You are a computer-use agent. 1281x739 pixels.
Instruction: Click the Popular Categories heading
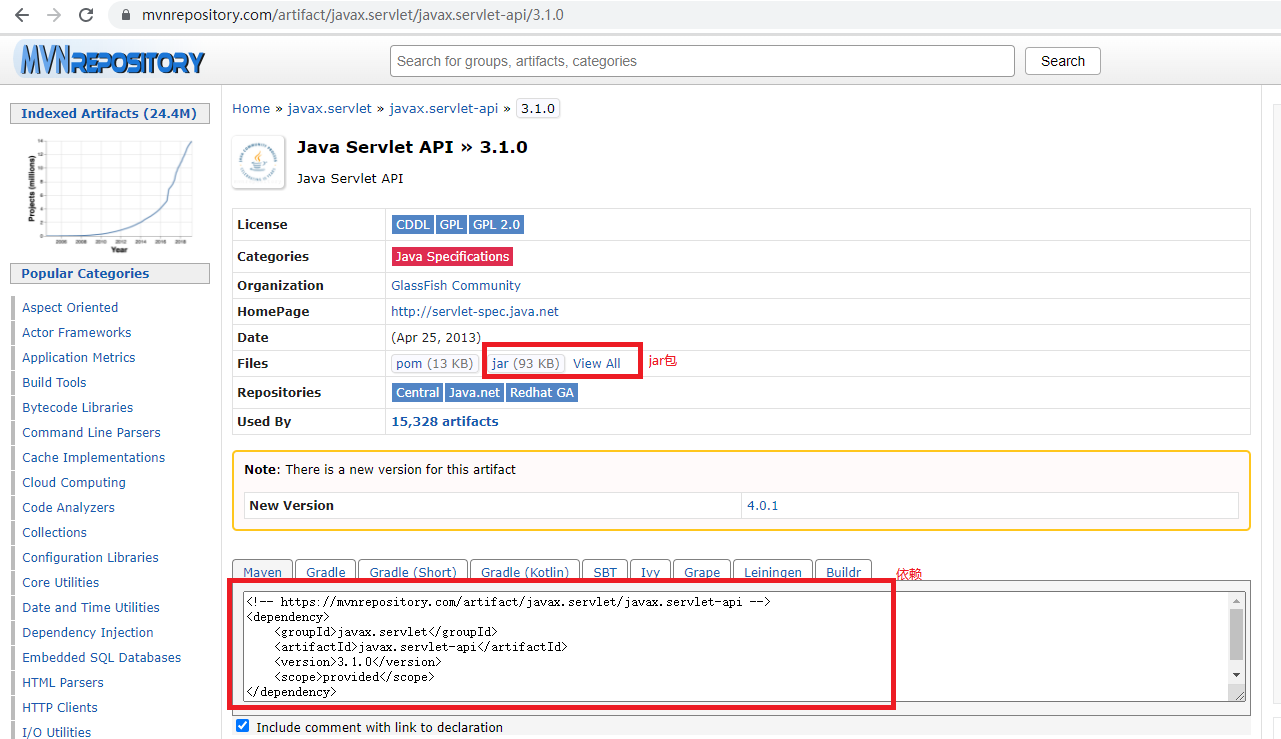pyautogui.click(x=109, y=273)
